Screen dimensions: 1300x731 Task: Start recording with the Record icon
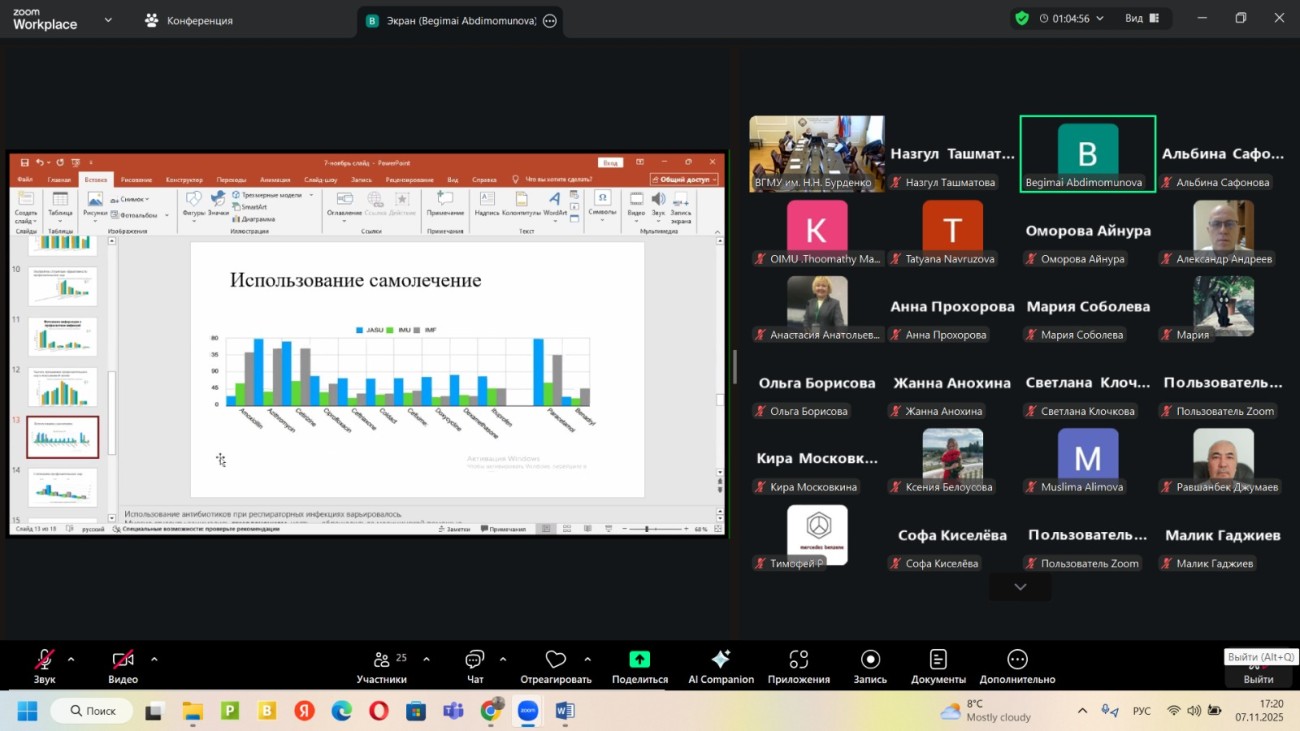coord(870,660)
